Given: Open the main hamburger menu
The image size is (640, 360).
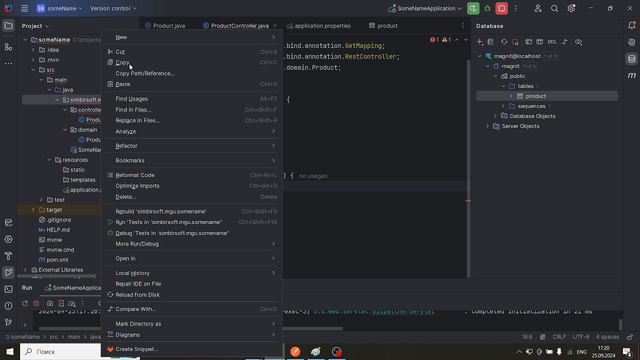Looking at the screenshot, I should point(24,8).
